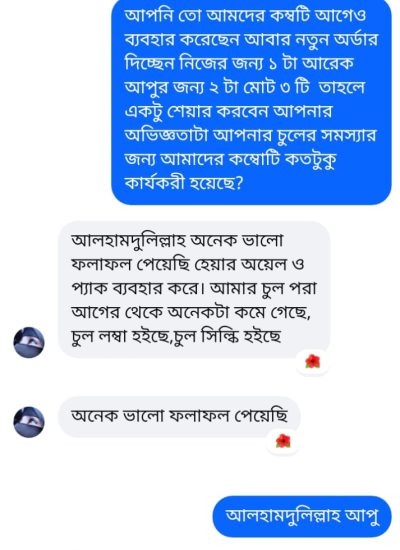The height and width of the screenshot is (550, 400).
Task: Open sender's avatar next to 'অনেক ভালো ফলাফল পেয়েছি'
Action: pyautogui.click(x=29, y=422)
